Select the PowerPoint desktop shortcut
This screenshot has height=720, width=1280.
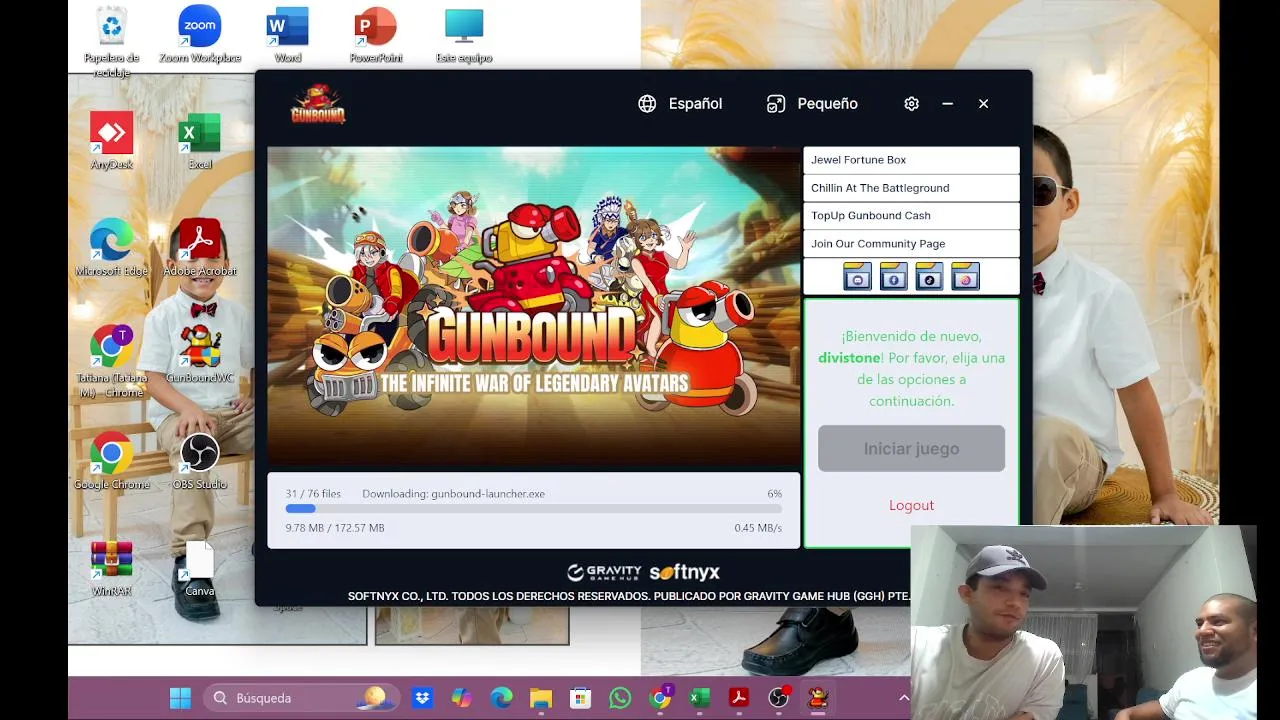coord(376,35)
